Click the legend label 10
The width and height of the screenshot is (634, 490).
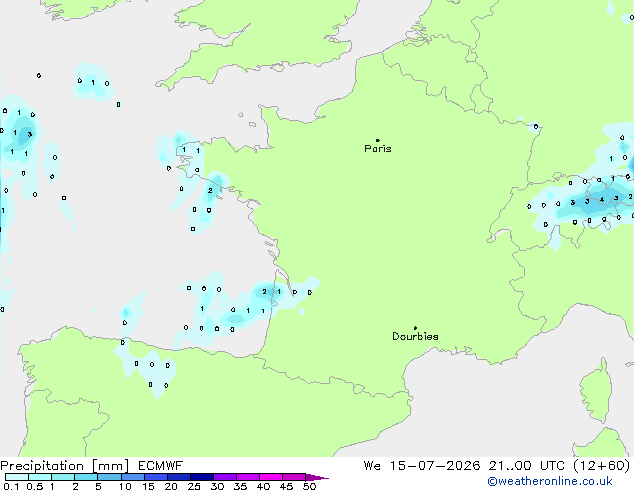(x=125, y=486)
